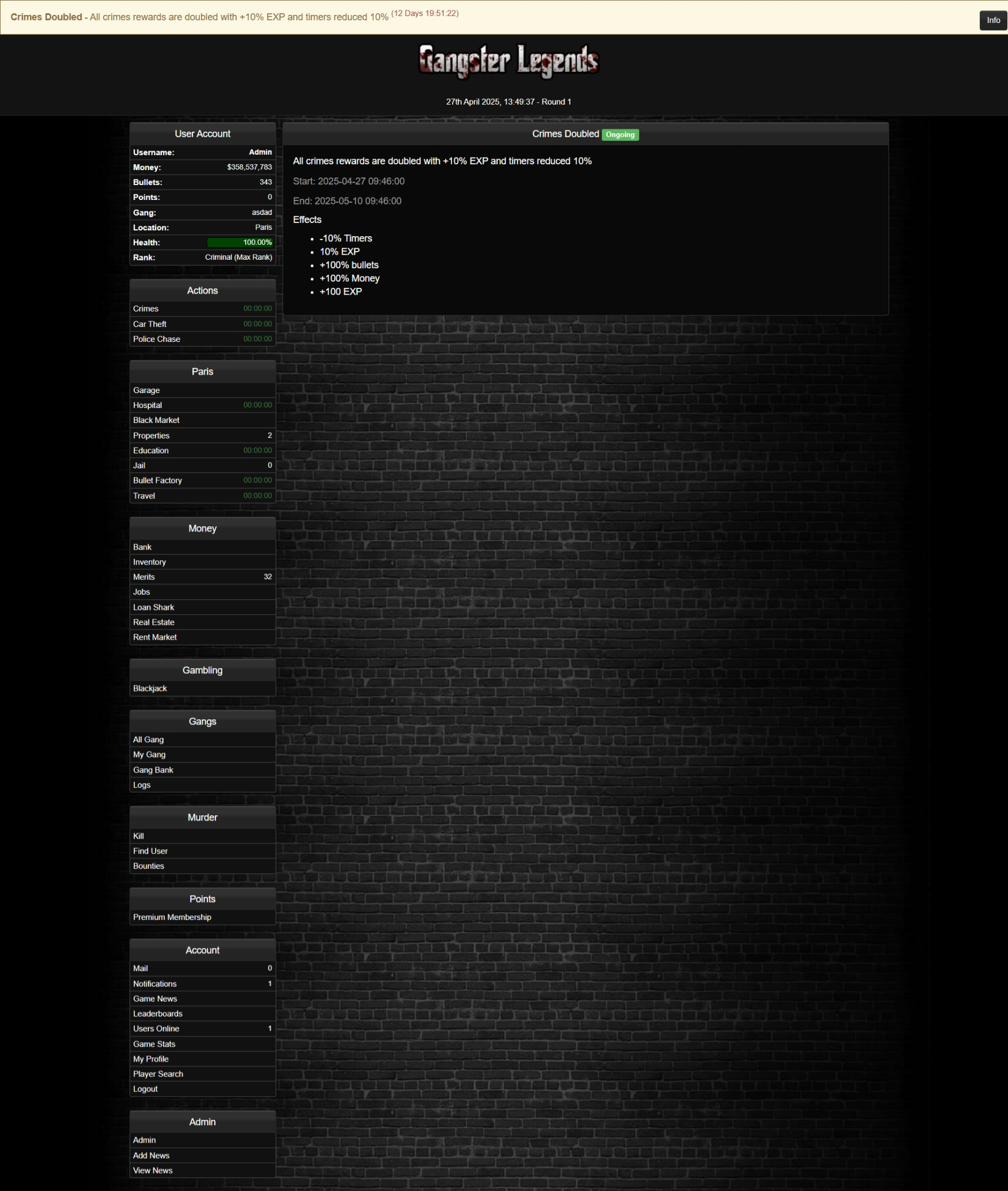Visit the Bullet Factory

coord(157,480)
